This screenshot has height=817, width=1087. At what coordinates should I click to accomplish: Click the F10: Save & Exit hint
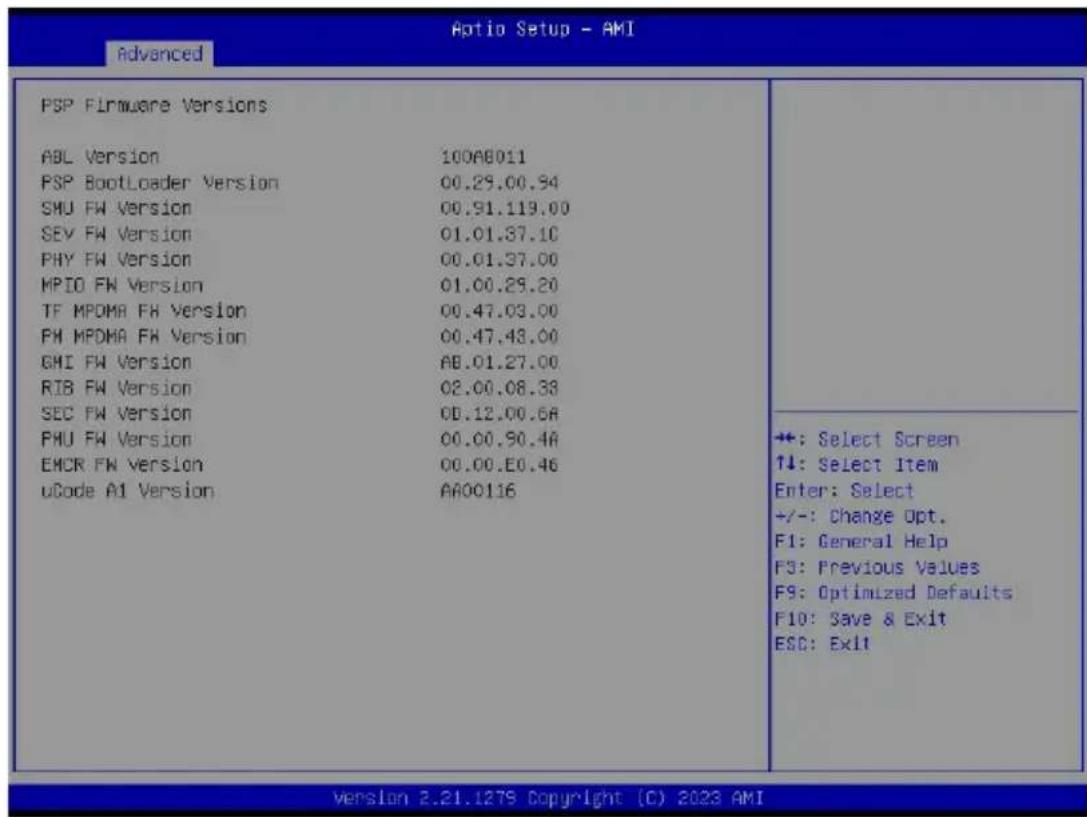click(860, 619)
